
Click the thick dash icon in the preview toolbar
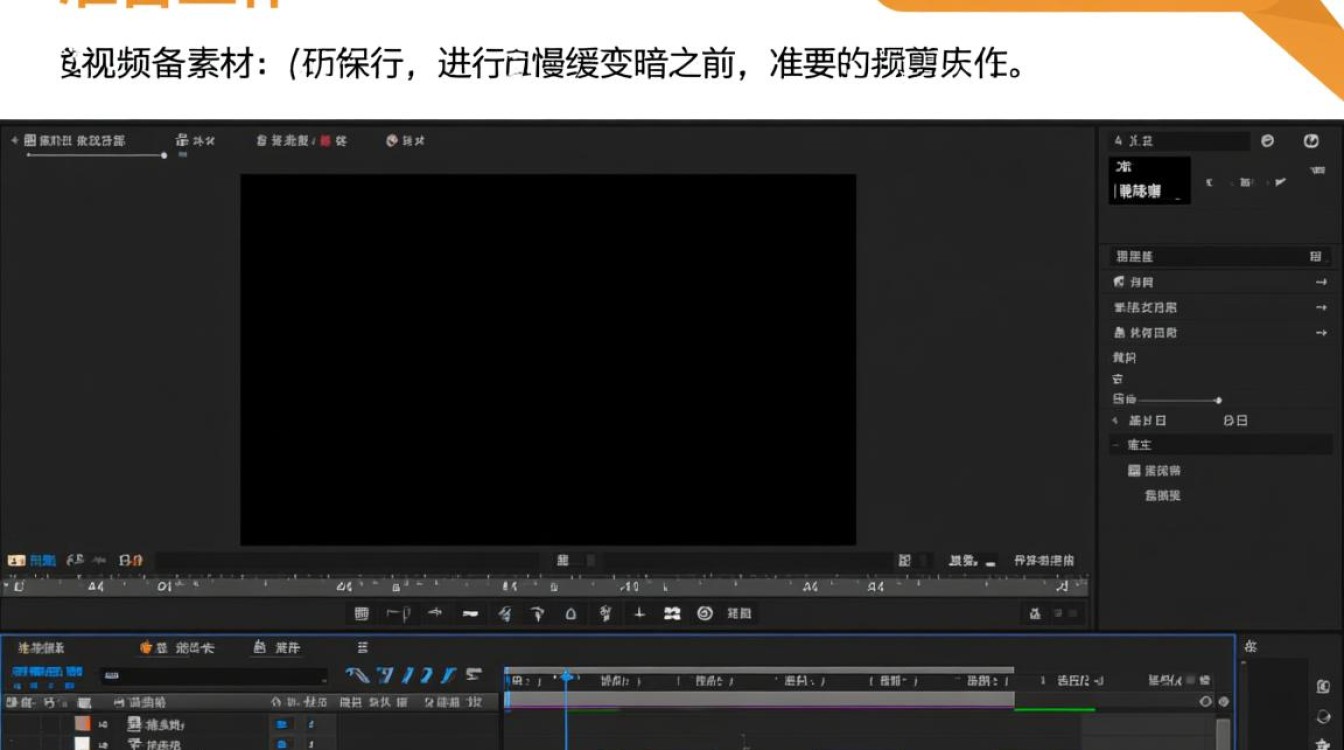click(470, 613)
